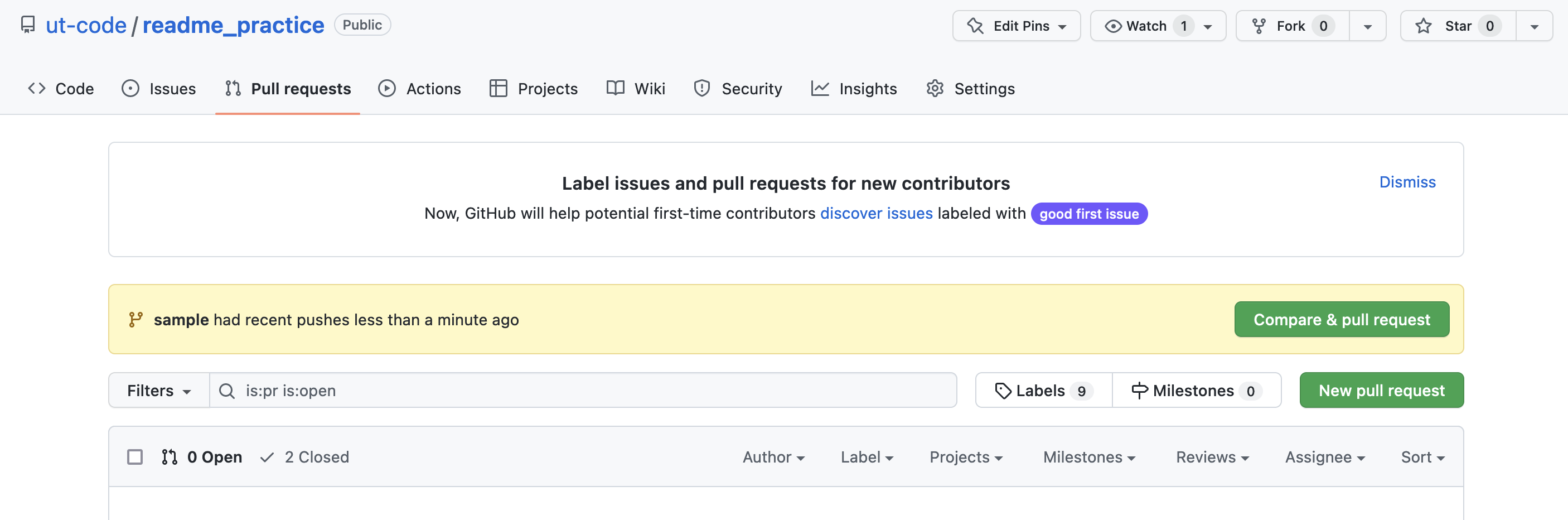Image resolution: width=1568 pixels, height=520 pixels.
Task: Open Actions via the play circle icon
Action: pyautogui.click(x=388, y=88)
